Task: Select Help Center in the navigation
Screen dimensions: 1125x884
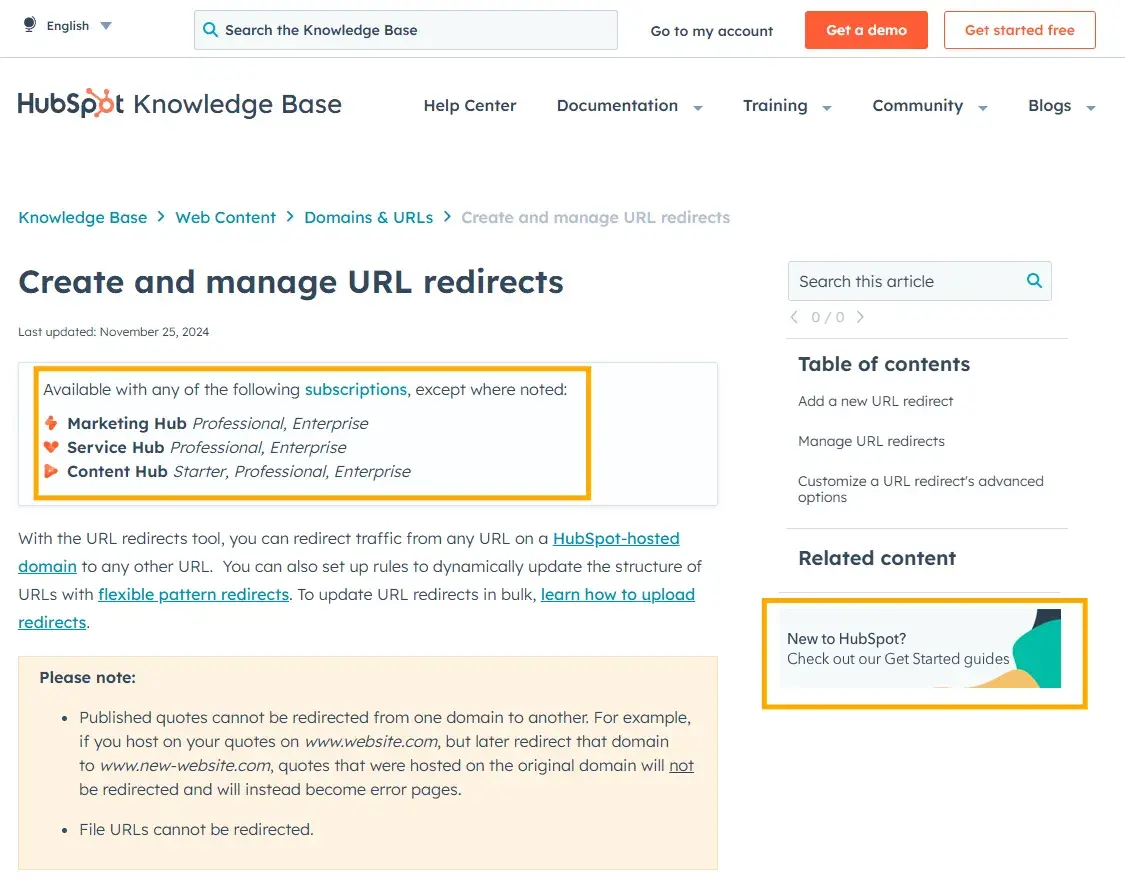Action: pyautogui.click(x=470, y=106)
